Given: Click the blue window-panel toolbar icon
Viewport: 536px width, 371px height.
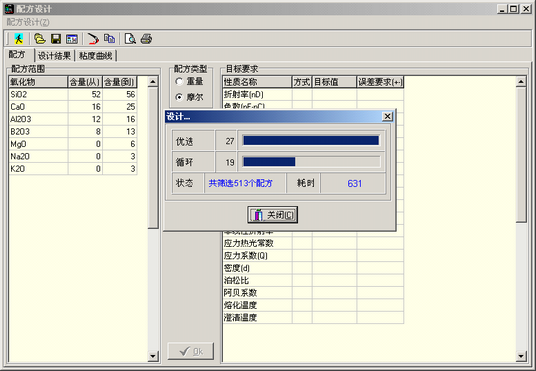Looking at the screenshot, I should (x=72, y=39).
